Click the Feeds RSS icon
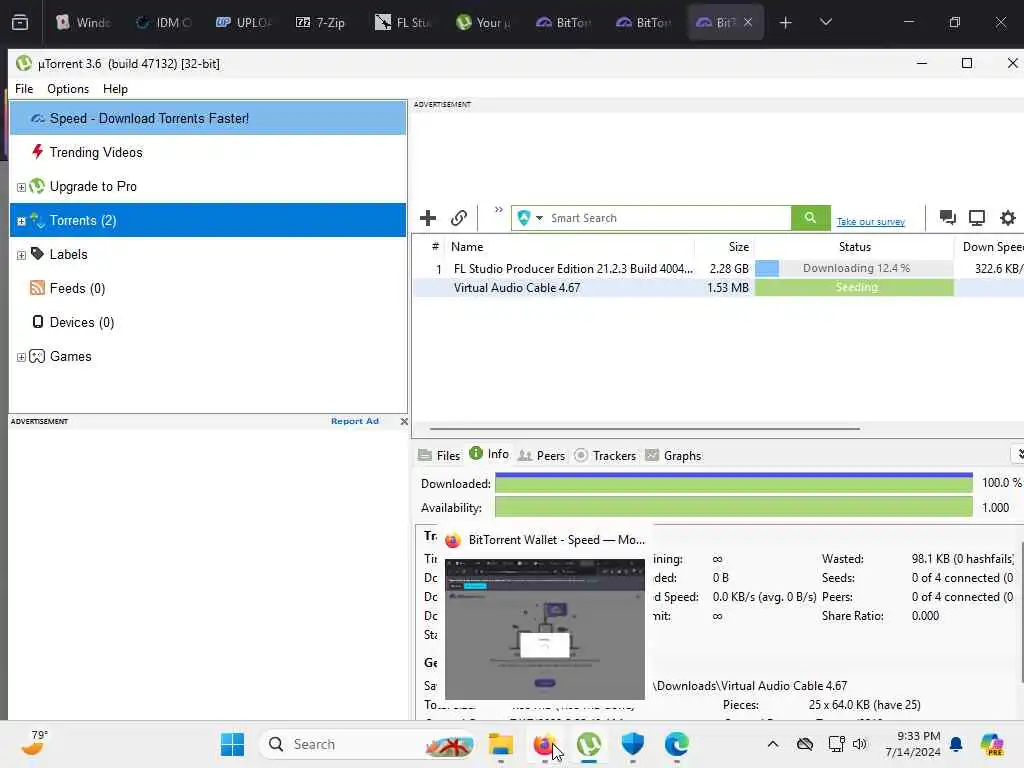Screen dimensions: 1024x768 point(37,287)
